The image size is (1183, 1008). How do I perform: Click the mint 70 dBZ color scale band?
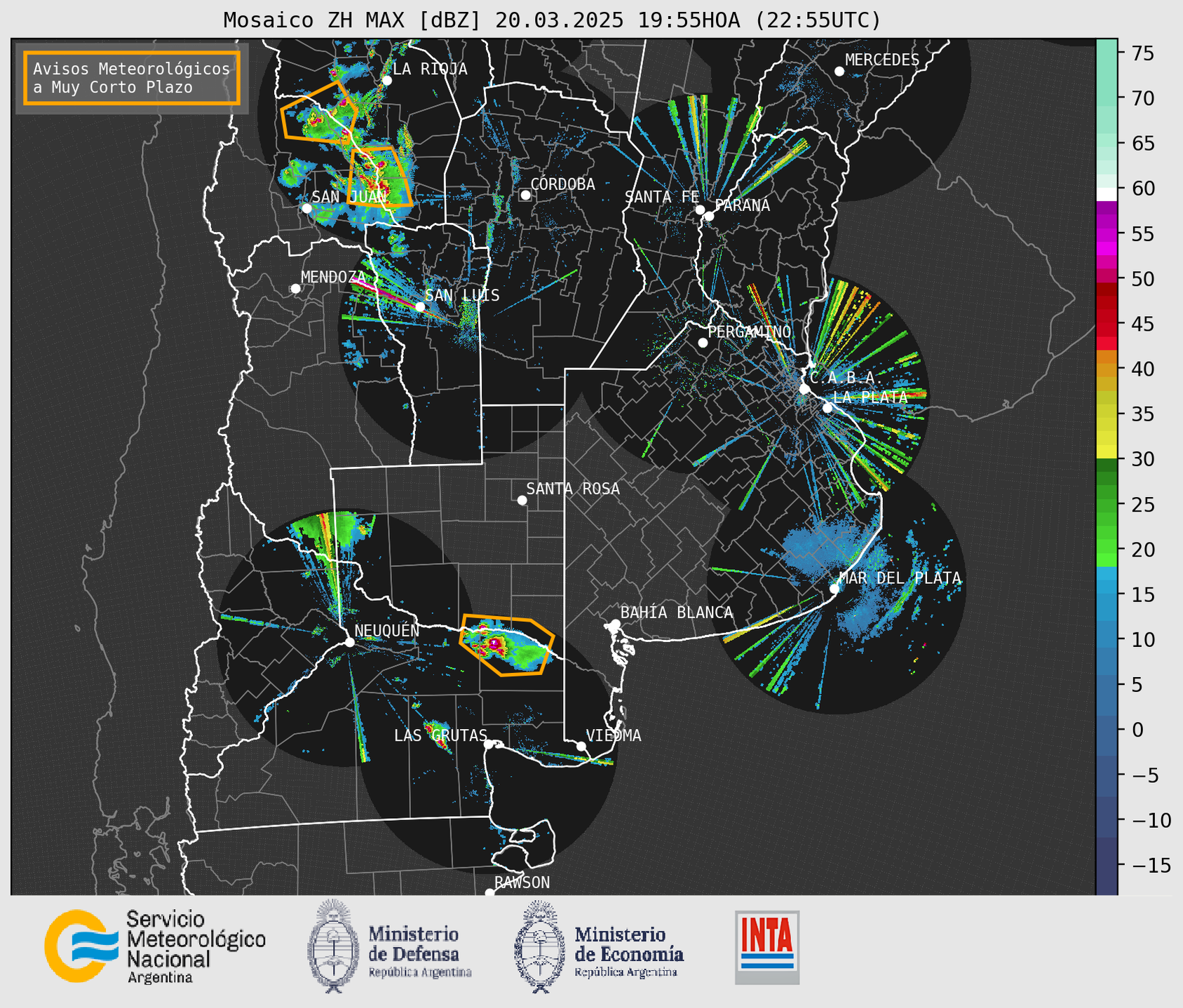click(1107, 99)
